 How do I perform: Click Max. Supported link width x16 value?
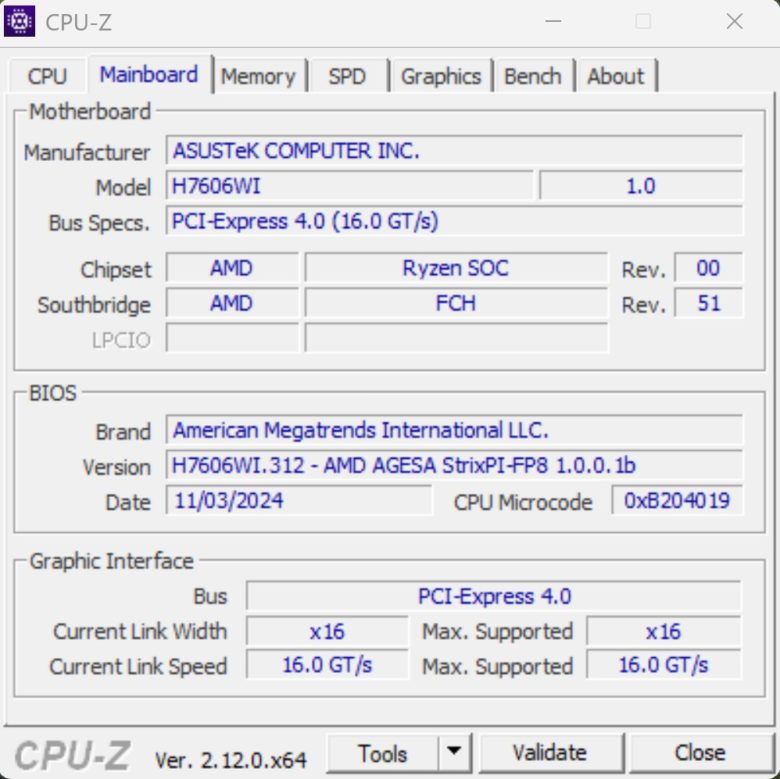(x=664, y=631)
